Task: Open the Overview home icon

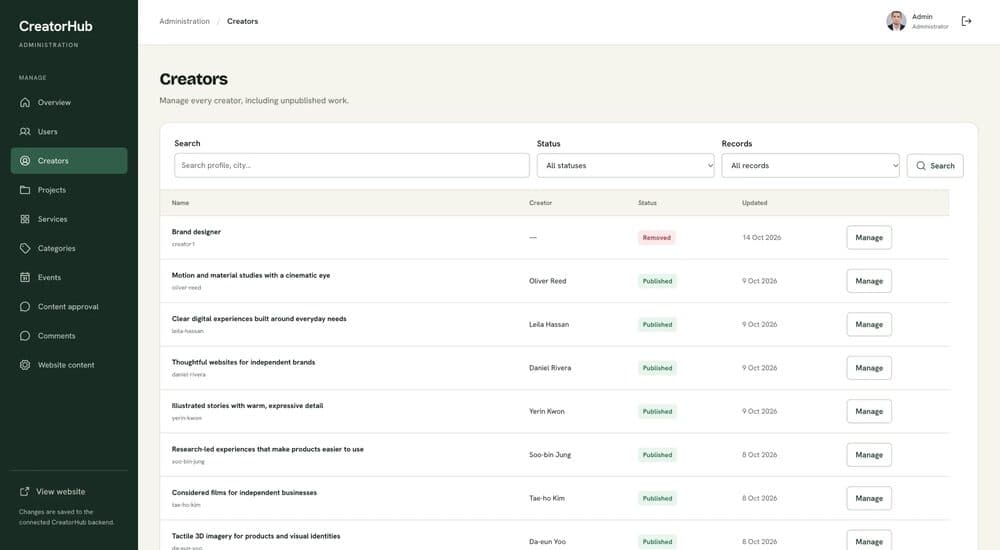Action: 25,102
